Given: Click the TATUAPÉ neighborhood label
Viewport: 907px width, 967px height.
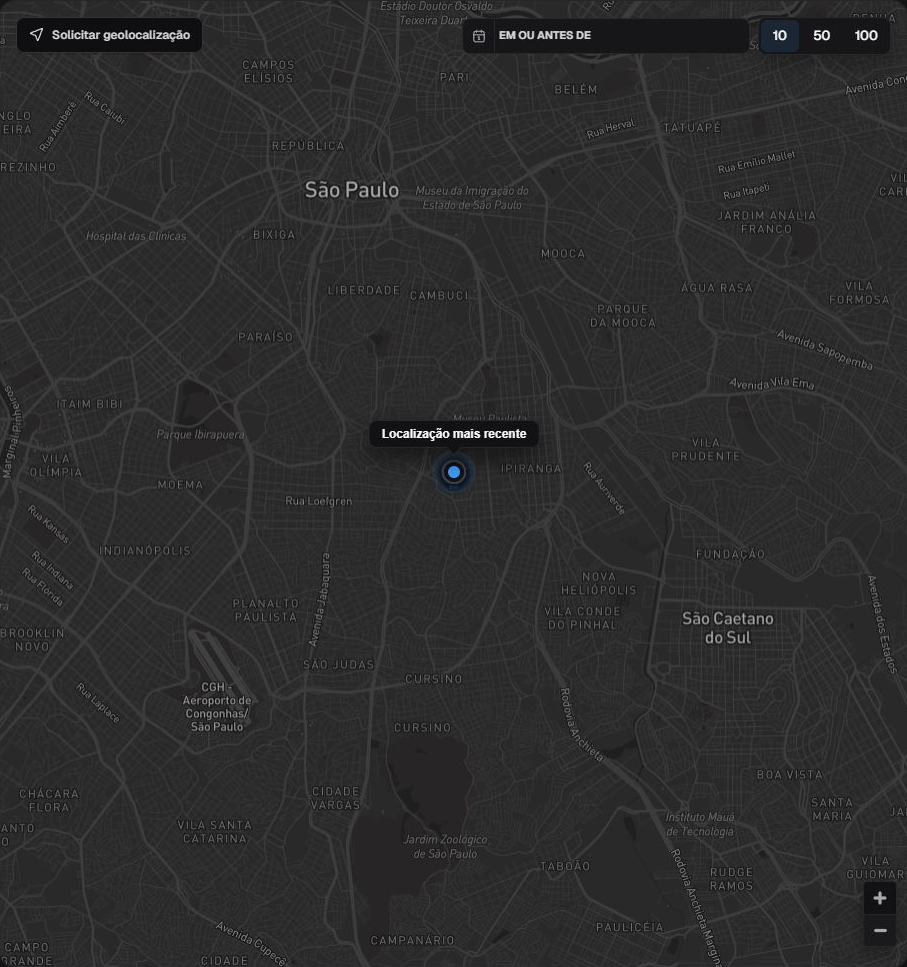Looking at the screenshot, I should click(x=692, y=128).
